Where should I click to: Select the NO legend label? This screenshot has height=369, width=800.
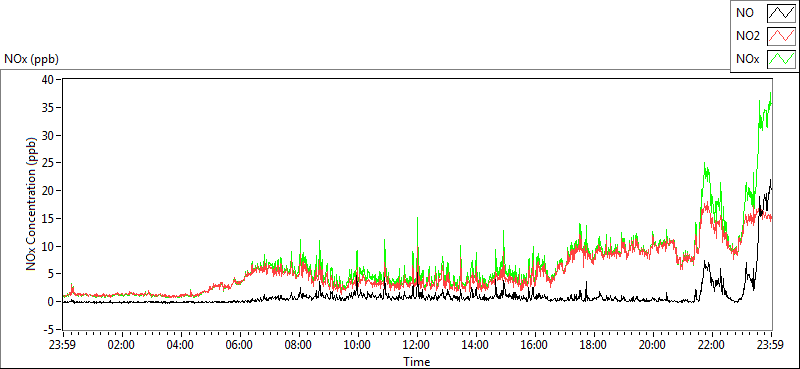point(744,13)
